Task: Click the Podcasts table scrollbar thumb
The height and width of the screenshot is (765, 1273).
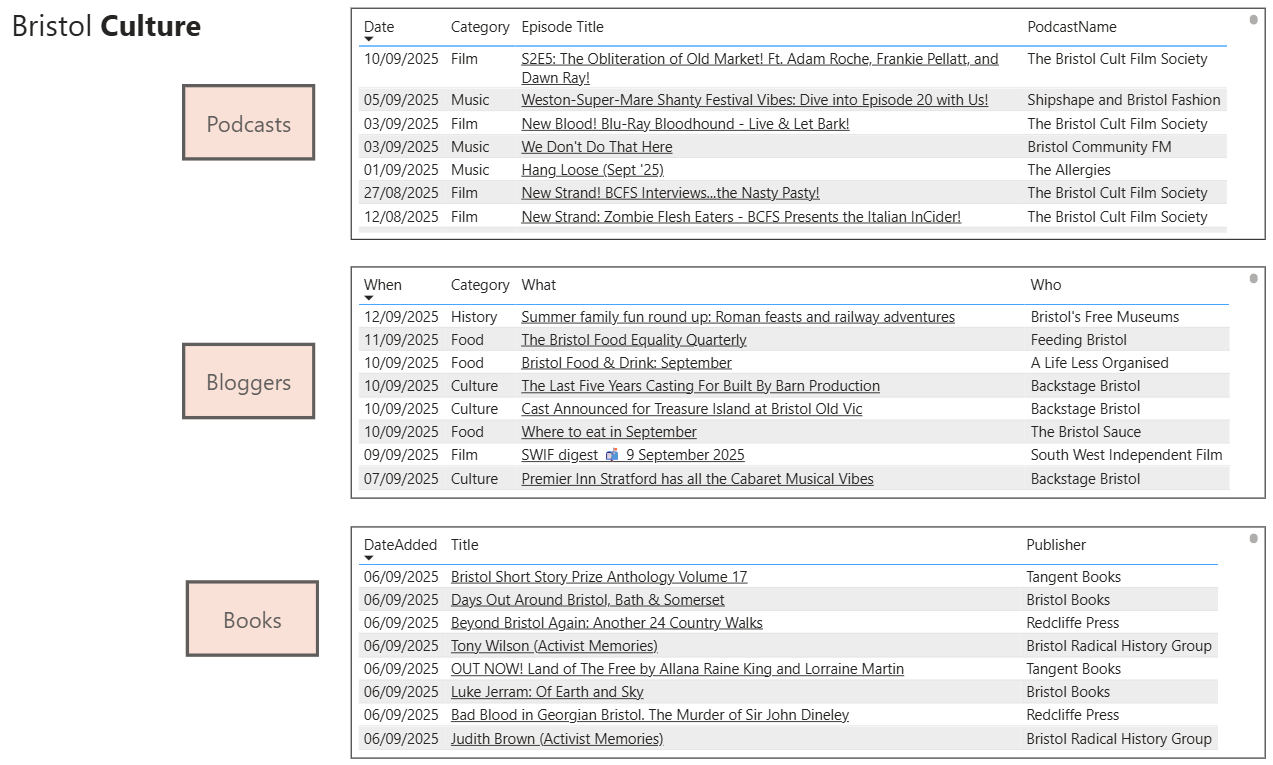Action: click(x=1254, y=19)
